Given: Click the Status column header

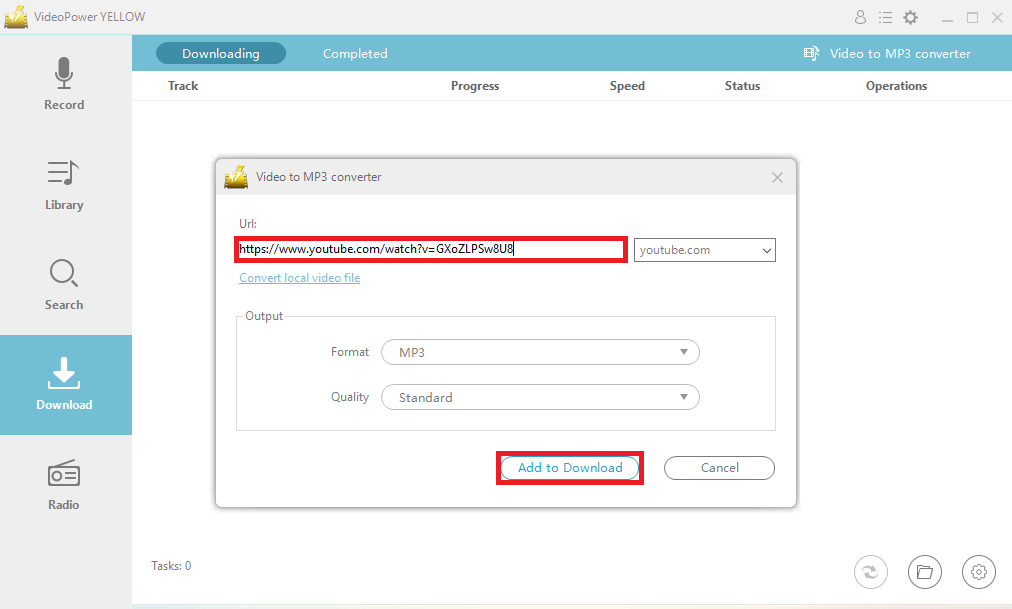Looking at the screenshot, I should point(742,86).
